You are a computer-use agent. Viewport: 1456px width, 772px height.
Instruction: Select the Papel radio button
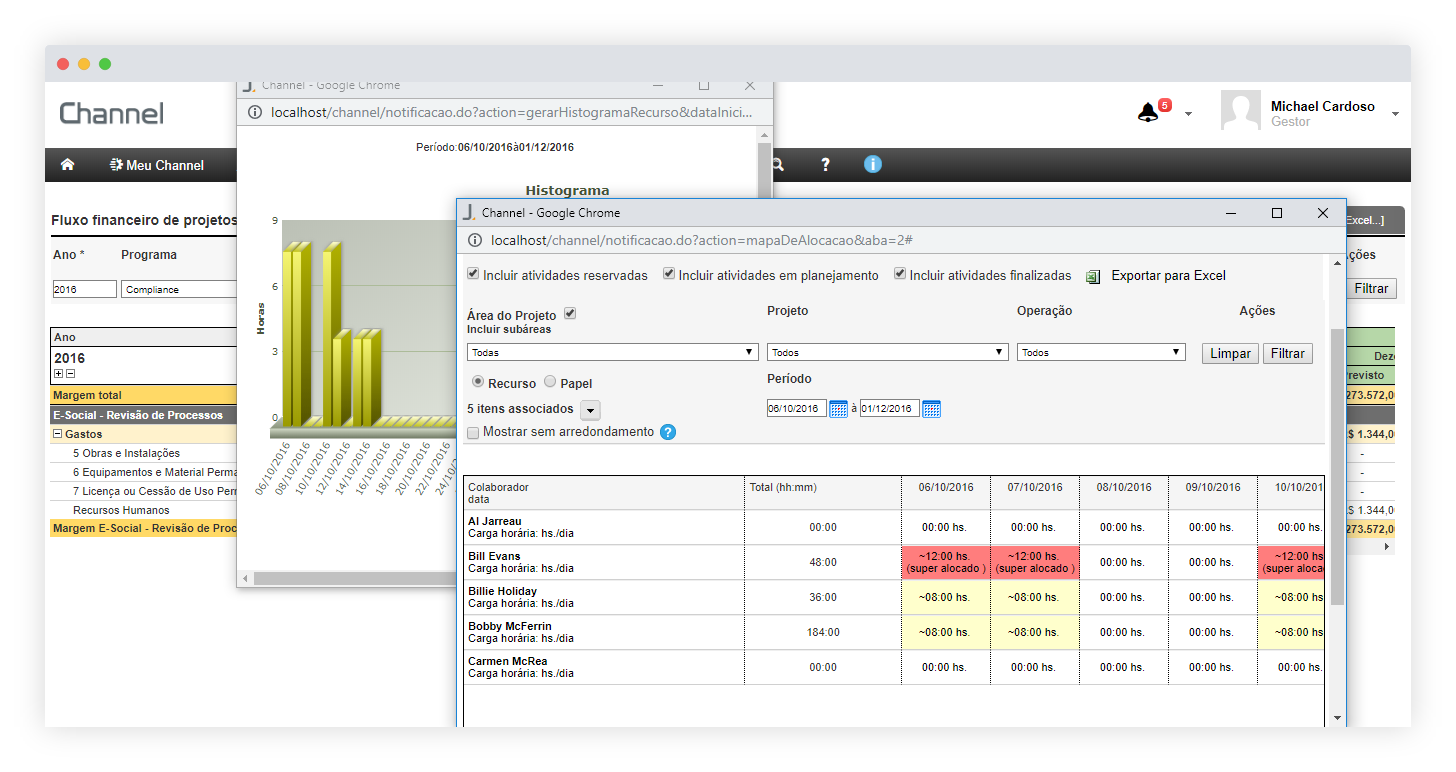[x=550, y=382]
